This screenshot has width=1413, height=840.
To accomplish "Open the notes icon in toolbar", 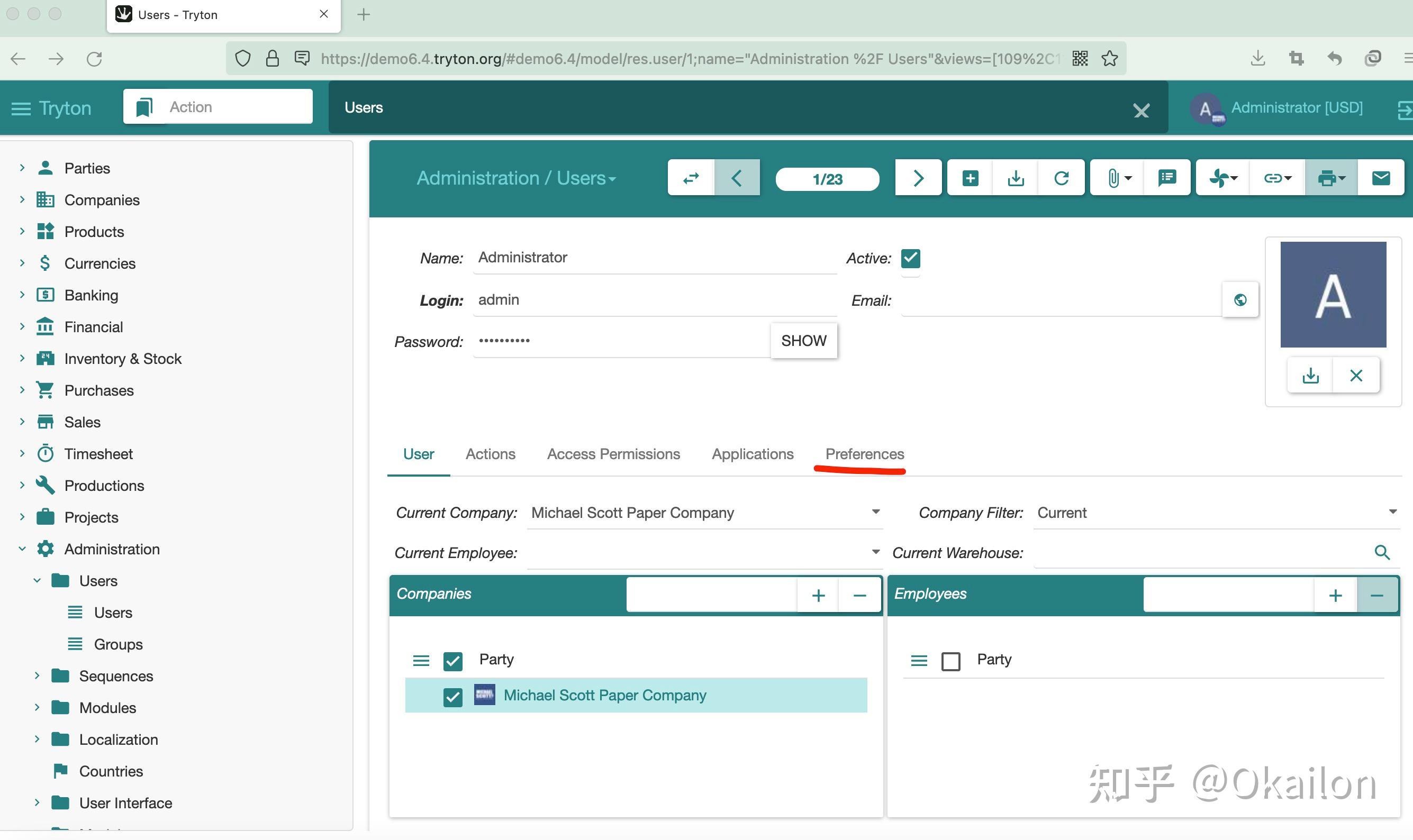I will (1166, 178).
